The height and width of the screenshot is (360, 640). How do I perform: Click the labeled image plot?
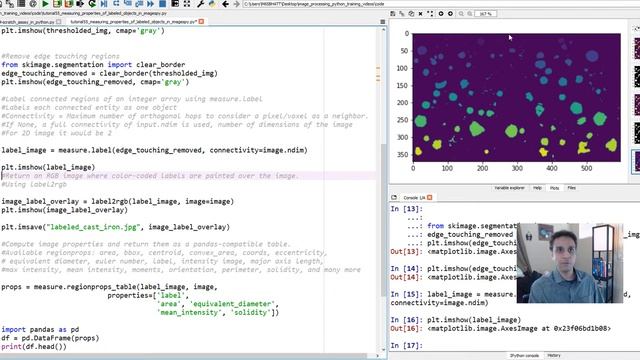point(516,98)
